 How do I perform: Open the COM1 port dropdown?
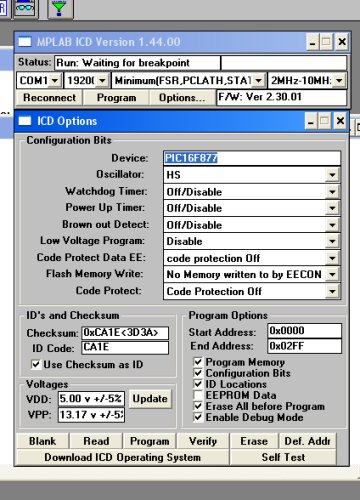pyautogui.click(x=55, y=80)
